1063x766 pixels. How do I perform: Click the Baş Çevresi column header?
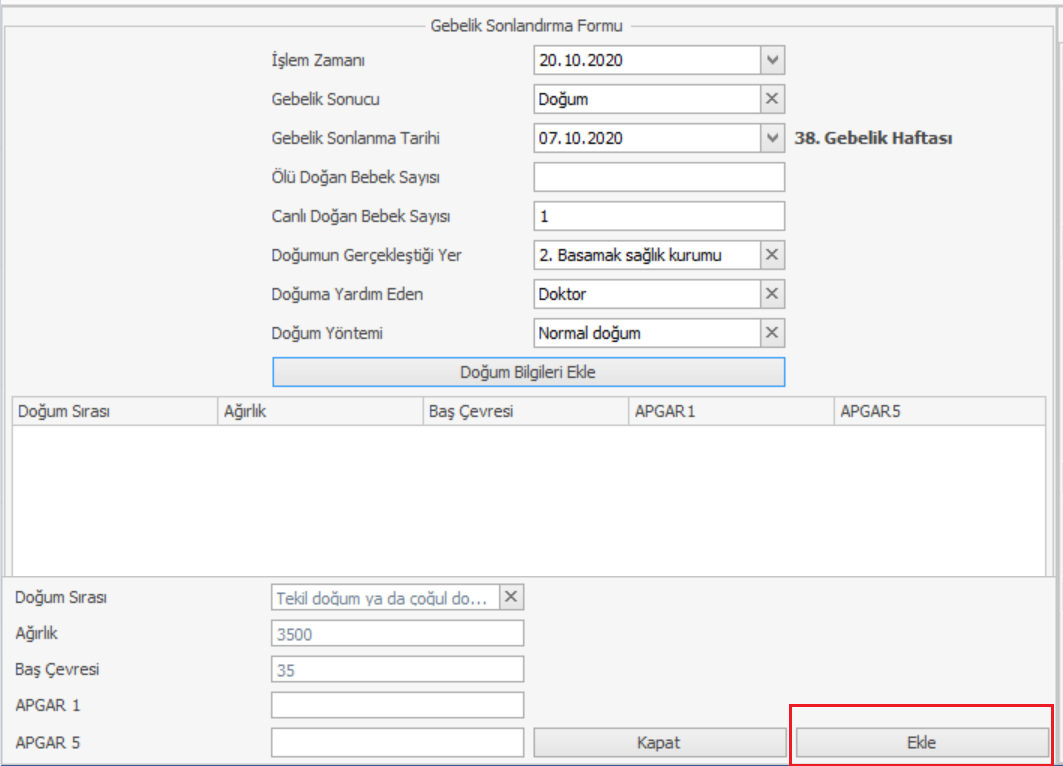524,411
